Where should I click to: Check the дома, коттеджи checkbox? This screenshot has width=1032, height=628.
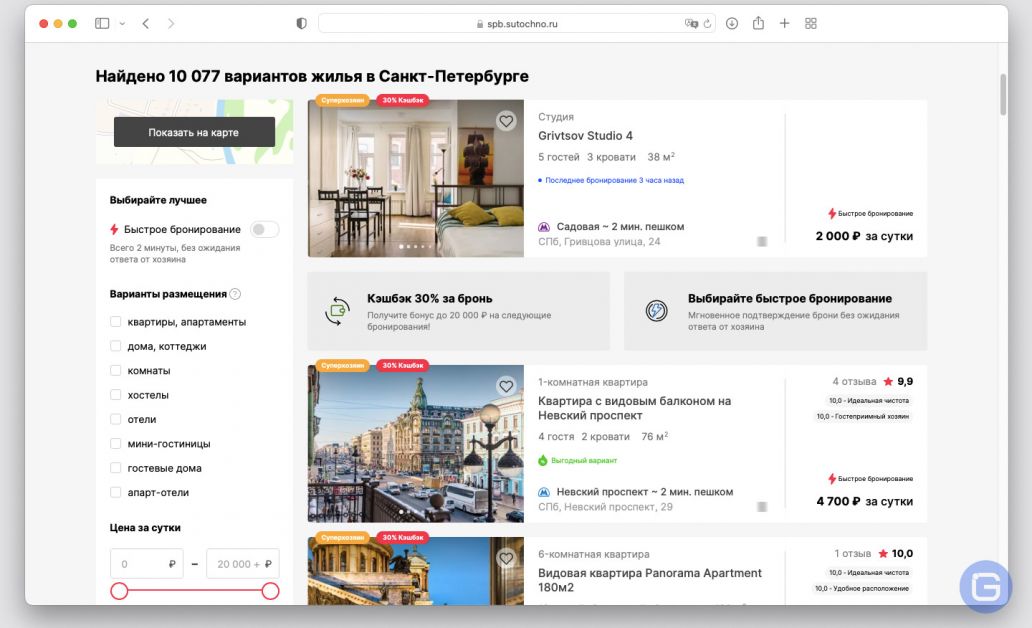(x=116, y=346)
